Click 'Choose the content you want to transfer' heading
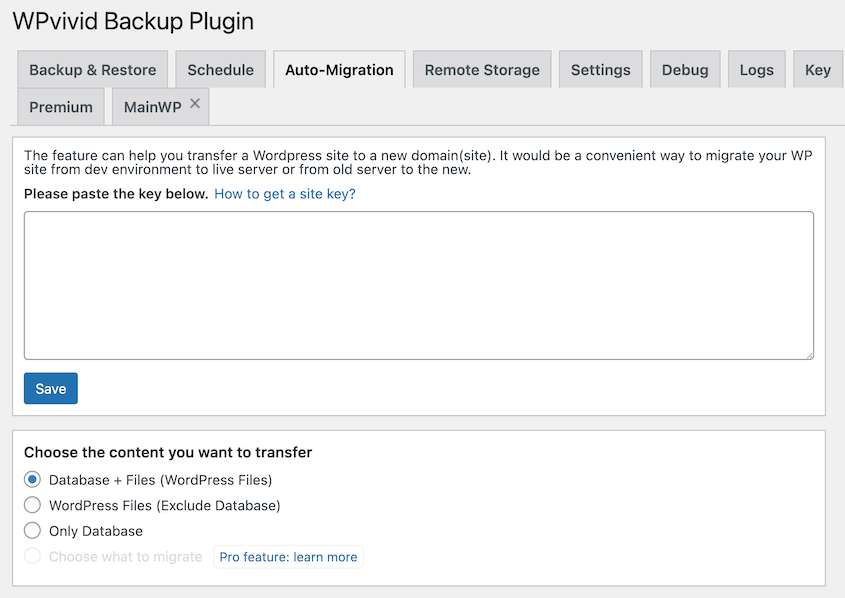Screen dimensions: 845x598 click(x=168, y=452)
